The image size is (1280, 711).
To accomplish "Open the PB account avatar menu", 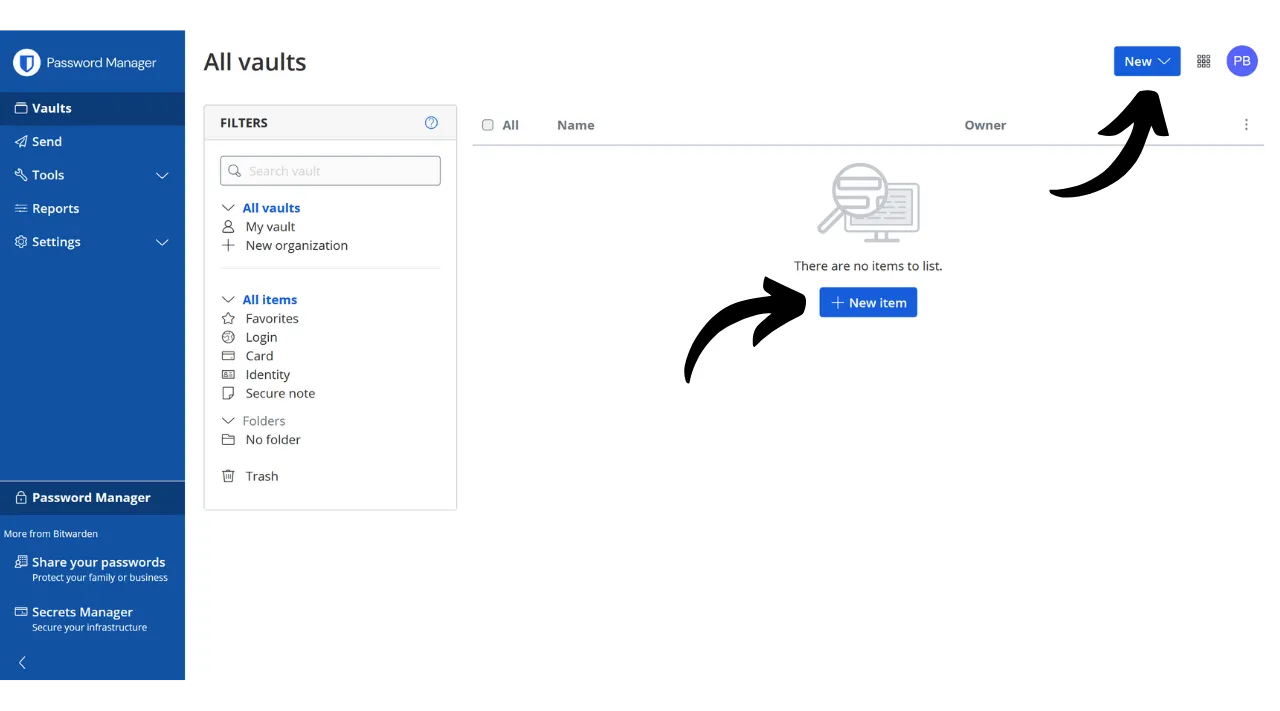I will click(1242, 61).
